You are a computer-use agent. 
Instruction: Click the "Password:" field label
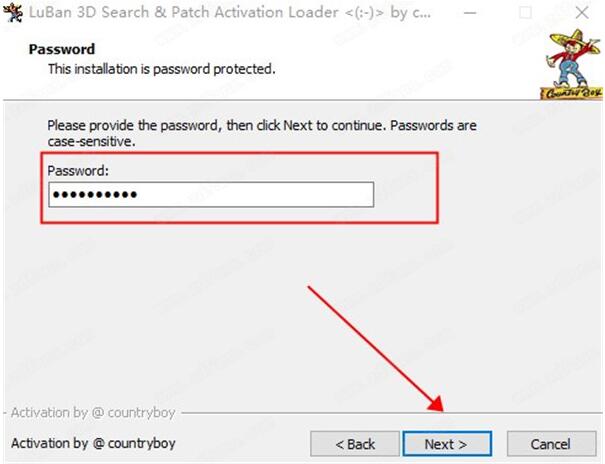pyautogui.click(x=78, y=170)
